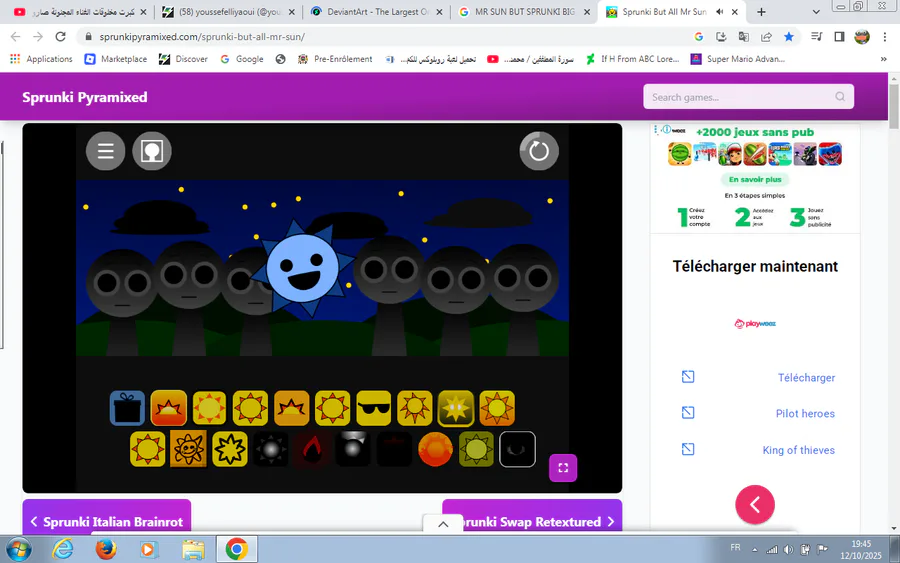The height and width of the screenshot is (563, 900).
Task: Click the translate page icon in address bar
Action: point(743,36)
